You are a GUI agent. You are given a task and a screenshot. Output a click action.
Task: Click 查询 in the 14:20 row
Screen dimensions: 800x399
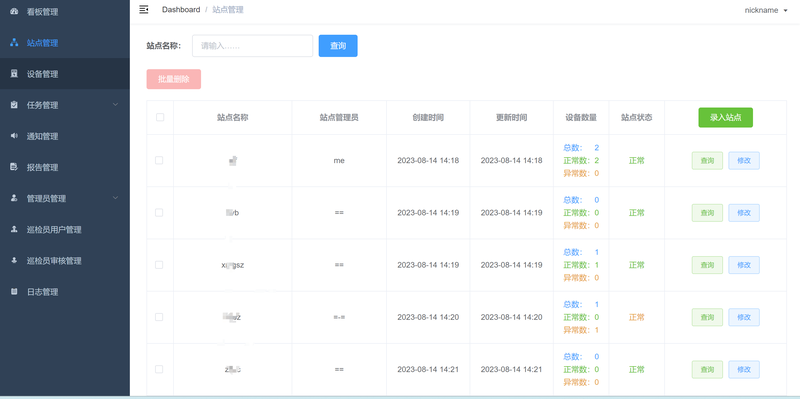coord(707,317)
